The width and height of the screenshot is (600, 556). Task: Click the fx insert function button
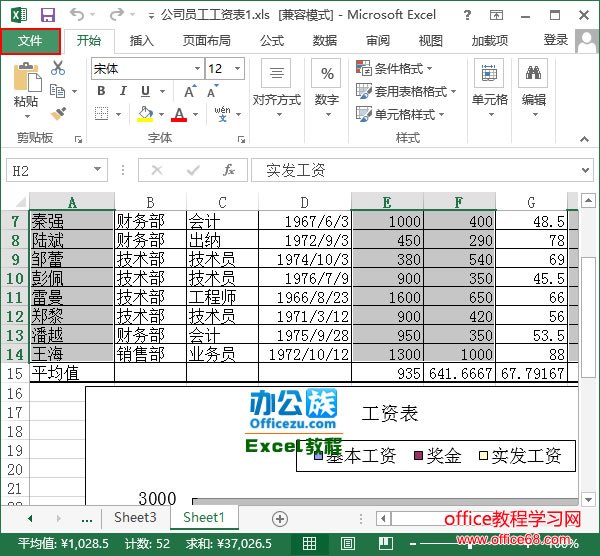point(229,170)
